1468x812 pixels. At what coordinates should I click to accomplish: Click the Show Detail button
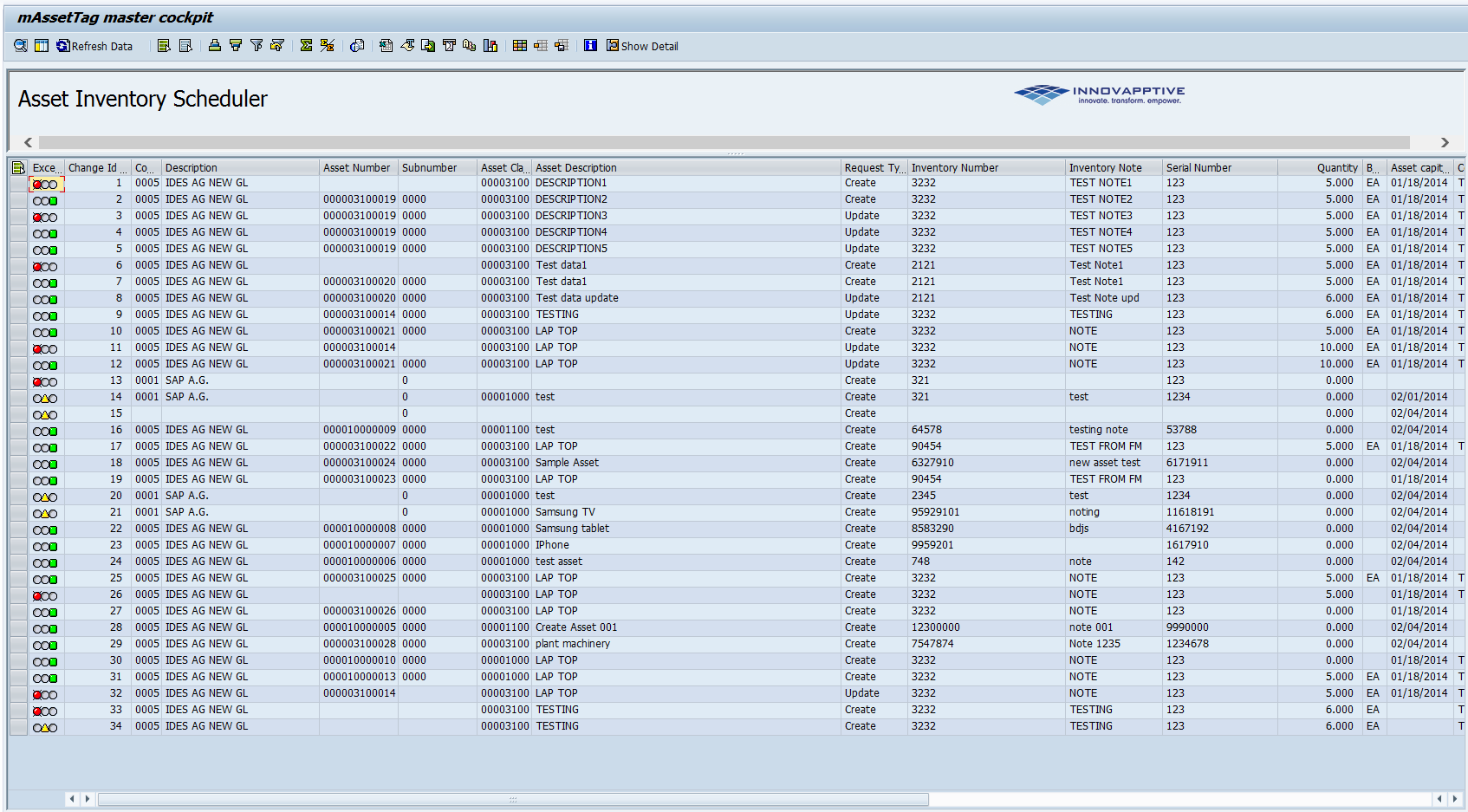[x=642, y=46]
